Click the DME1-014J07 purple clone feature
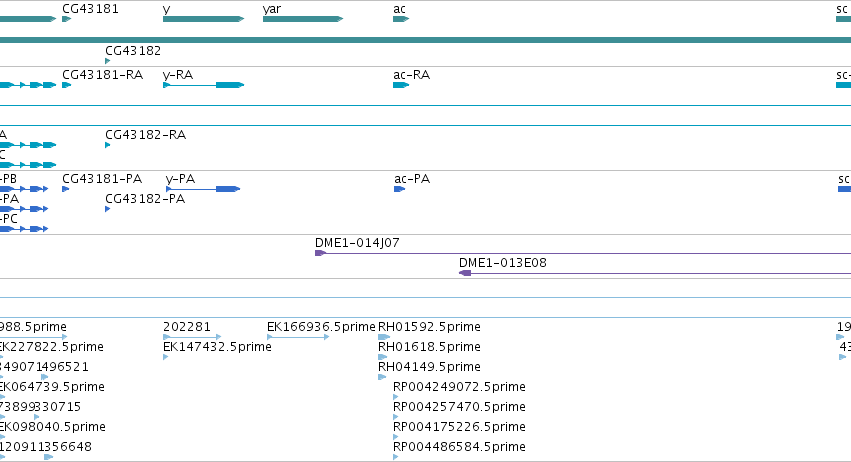The image size is (851, 462). [583, 253]
